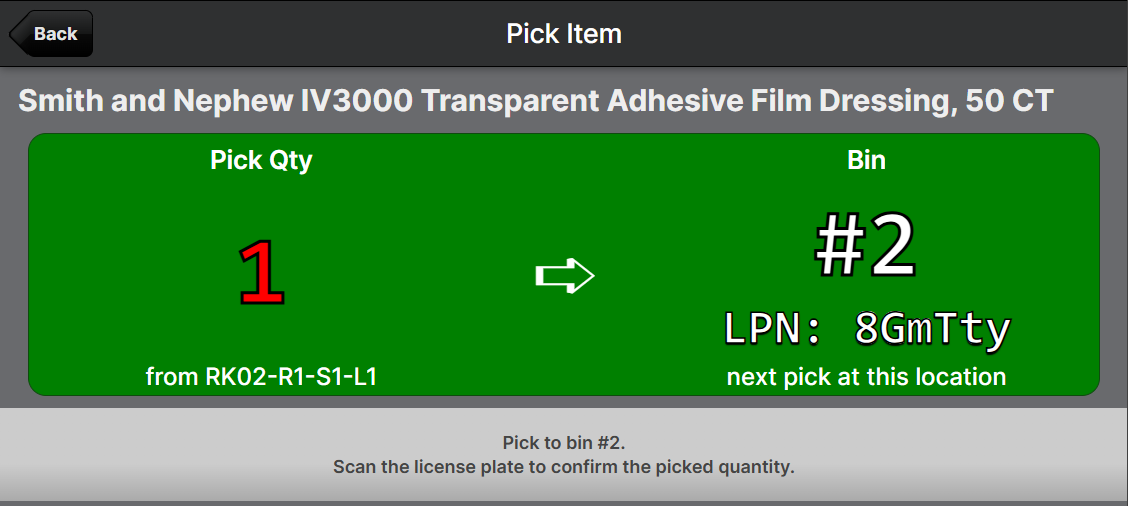Click the white right-pointing arrow icon
Image resolution: width=1128 pixels, height=506 pixels.
coord(565,276)
